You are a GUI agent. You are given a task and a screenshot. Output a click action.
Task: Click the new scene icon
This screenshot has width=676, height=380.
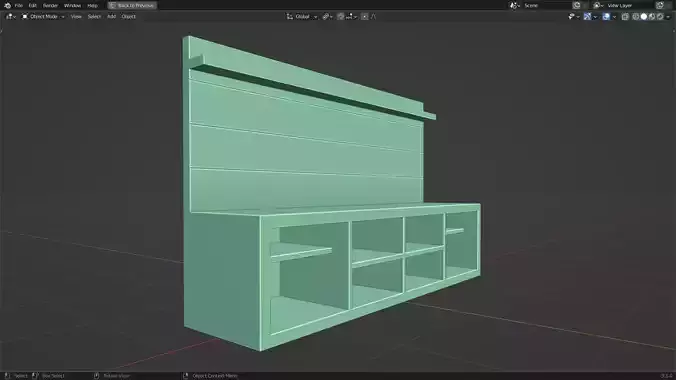576,6
